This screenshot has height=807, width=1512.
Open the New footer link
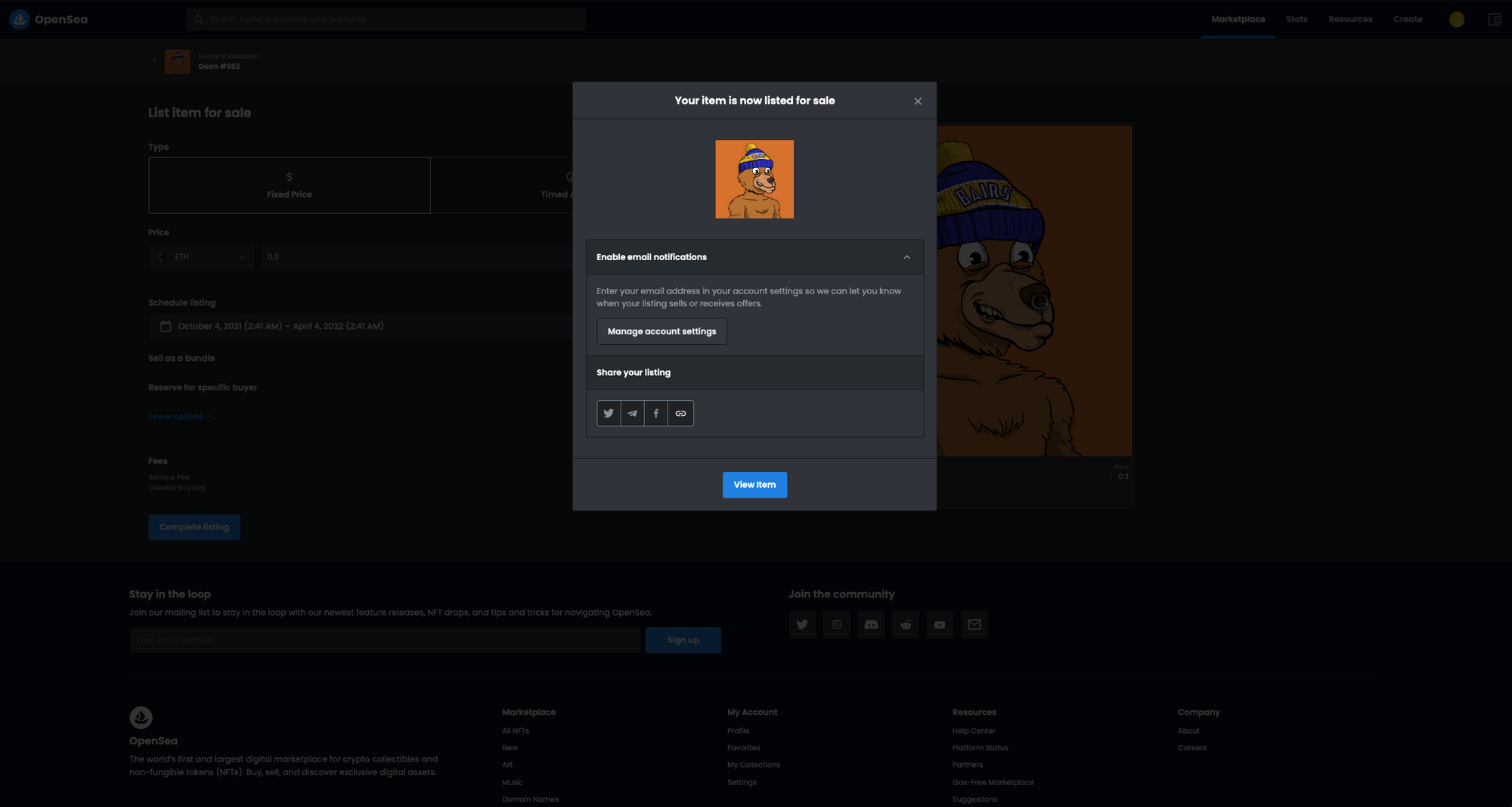pos(510,748)
